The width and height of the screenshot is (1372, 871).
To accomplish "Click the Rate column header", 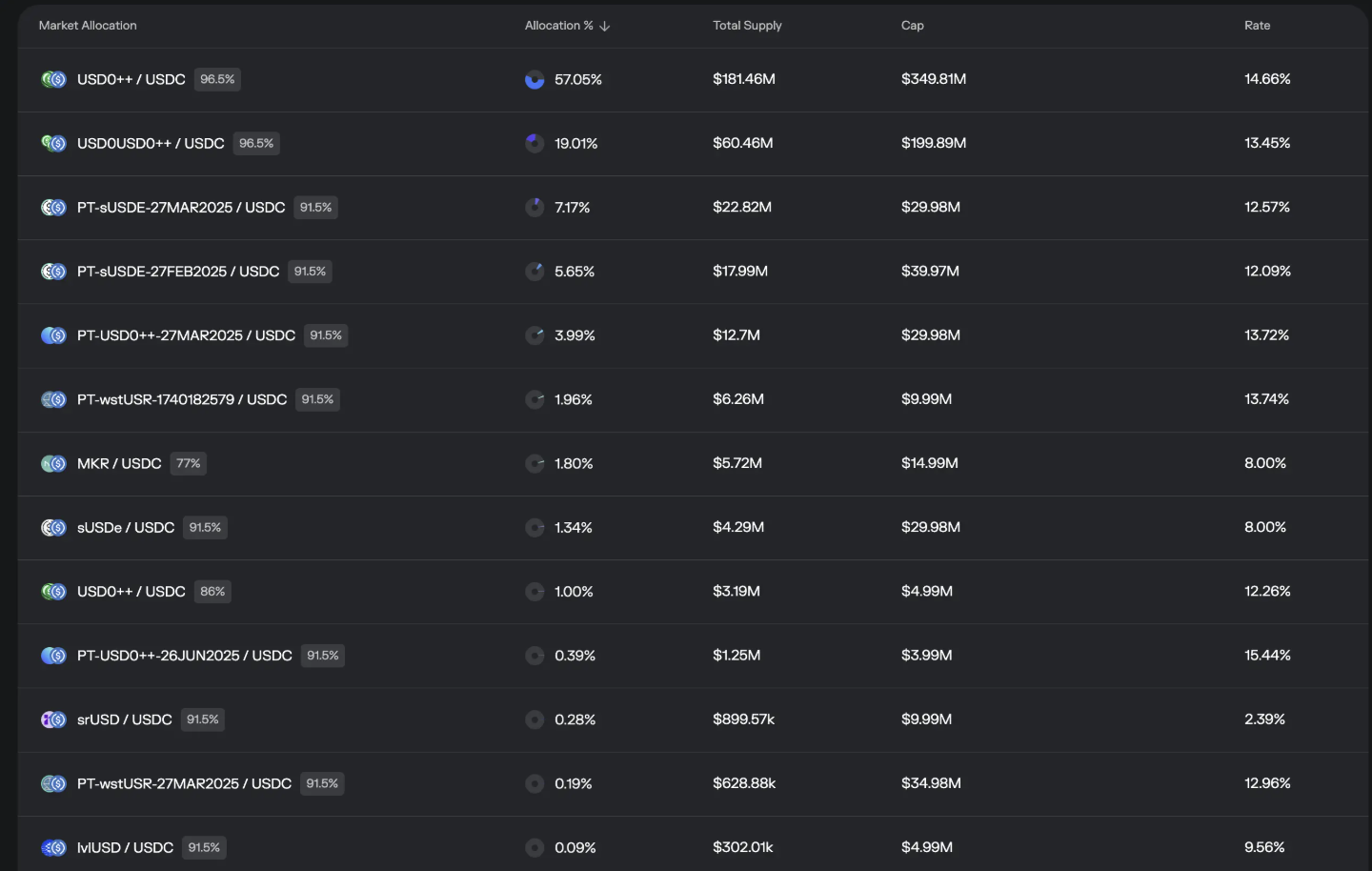I will pyautogui.click(x=1257, y=26).
